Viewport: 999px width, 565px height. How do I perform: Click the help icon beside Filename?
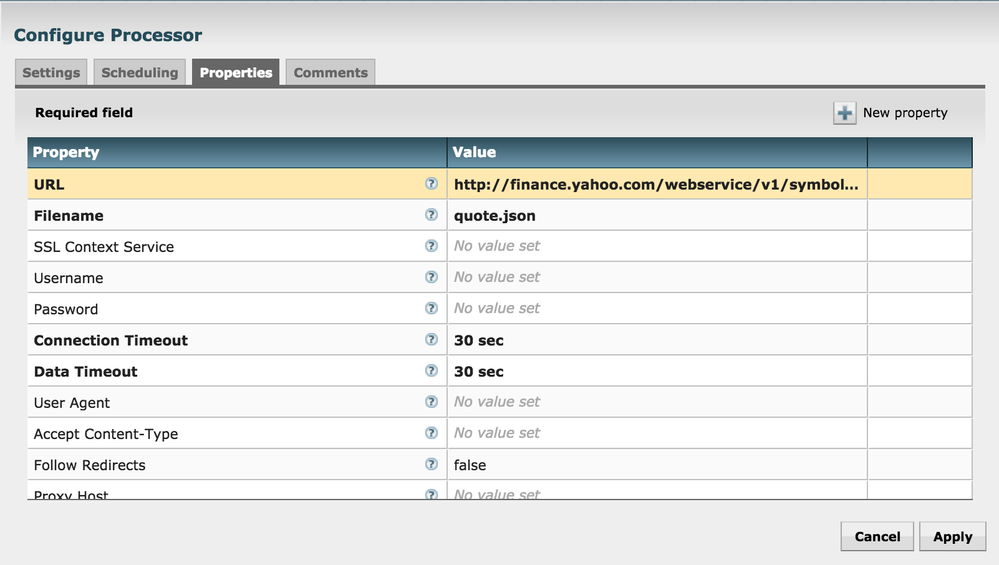431,215
